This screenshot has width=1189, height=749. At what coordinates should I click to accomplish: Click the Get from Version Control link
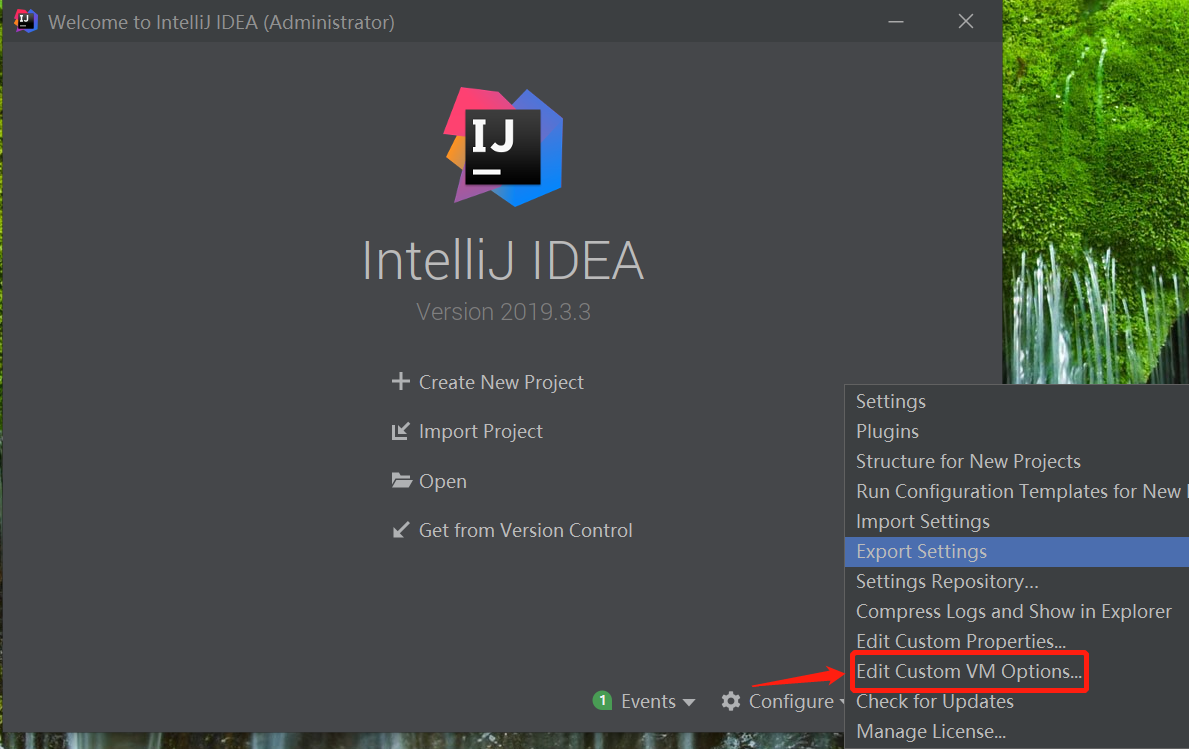(x=525, y=530)
